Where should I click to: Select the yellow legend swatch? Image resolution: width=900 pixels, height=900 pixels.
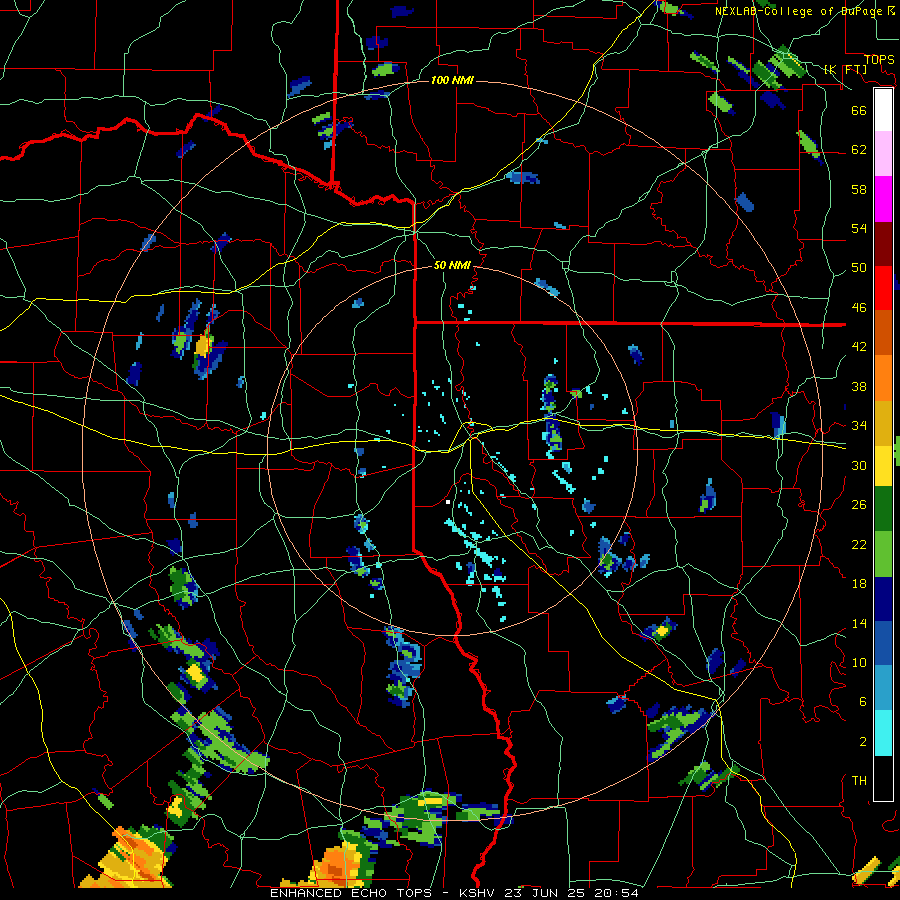pyautogui.click(x=883, y=465)
